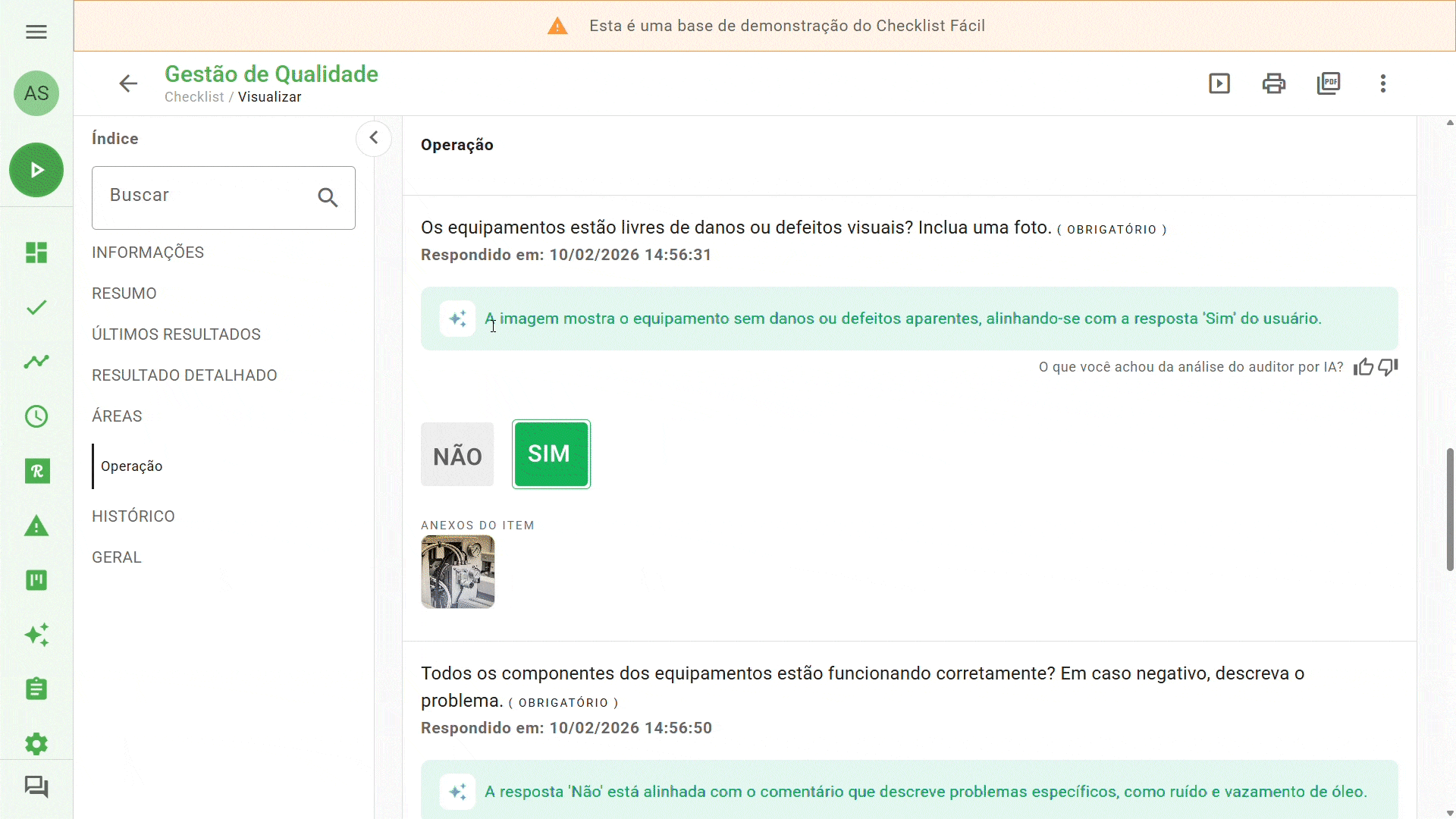Image resolution: width=1456 pixels, height=819 pixels.
Task: Open the hamburger main menu
Action: point(36,32)
